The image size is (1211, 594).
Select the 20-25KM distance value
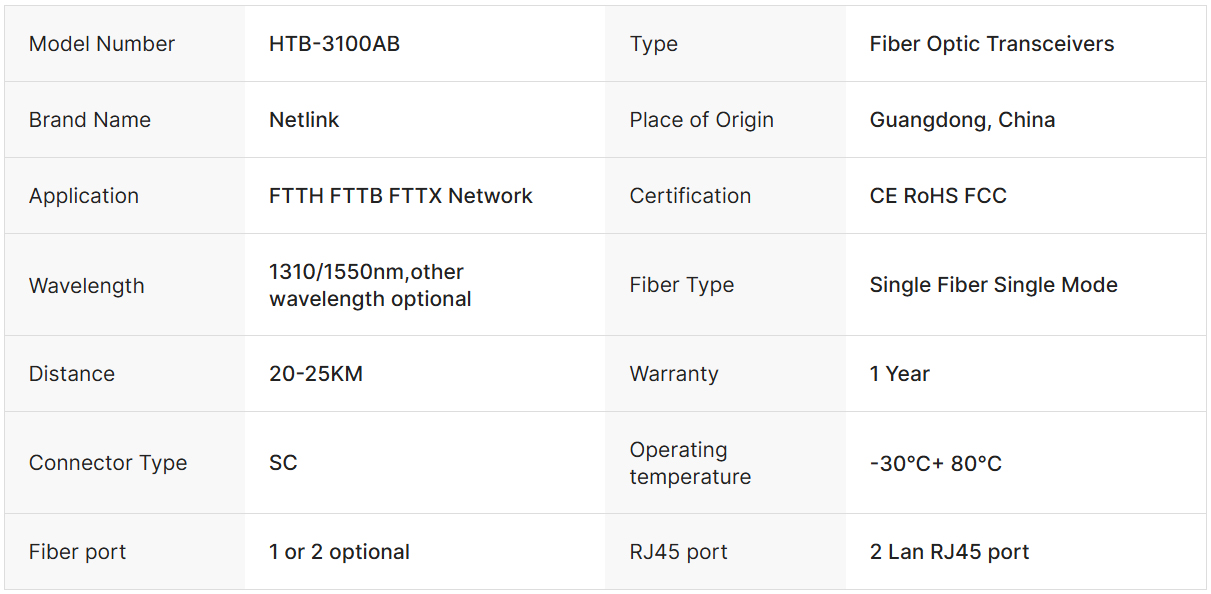pyautogui.click(x=316, y=374)
